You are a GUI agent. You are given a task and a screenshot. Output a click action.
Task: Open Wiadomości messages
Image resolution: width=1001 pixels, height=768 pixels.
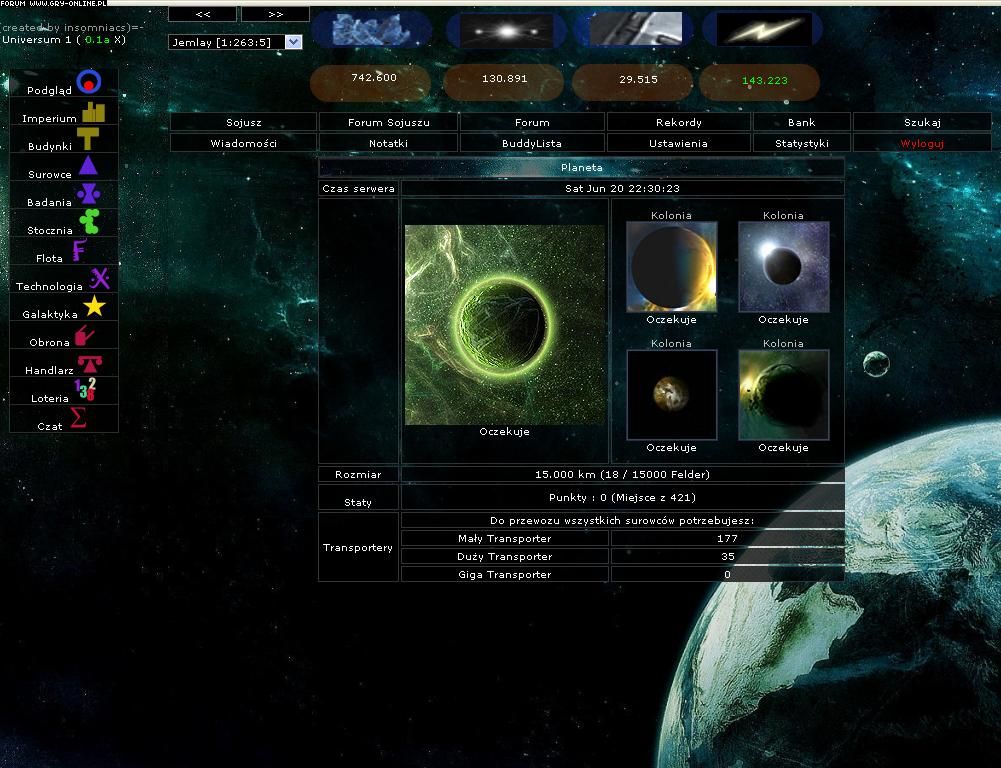click(x=243, y=143)
